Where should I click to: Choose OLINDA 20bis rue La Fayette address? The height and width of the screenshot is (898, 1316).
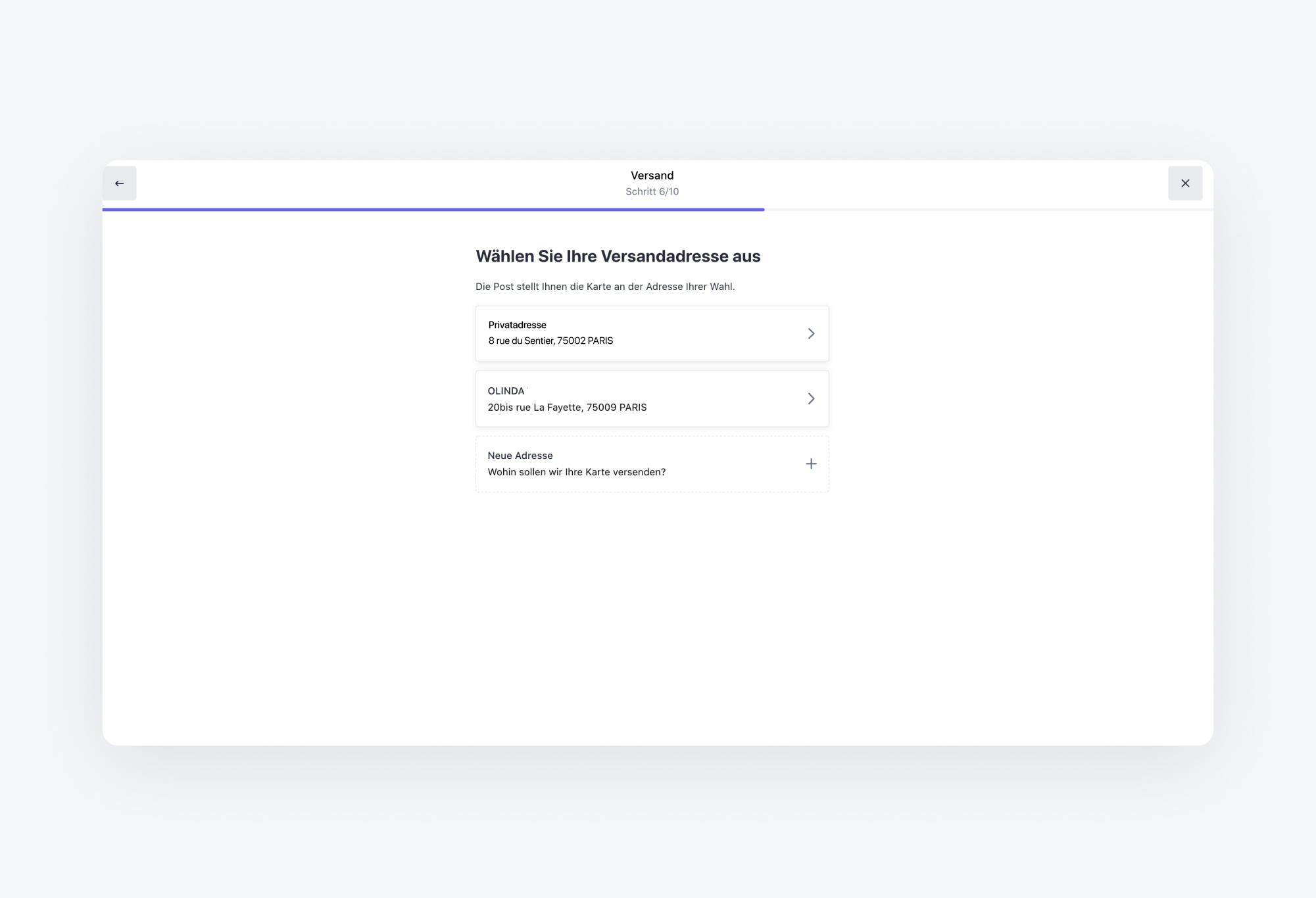652,398
